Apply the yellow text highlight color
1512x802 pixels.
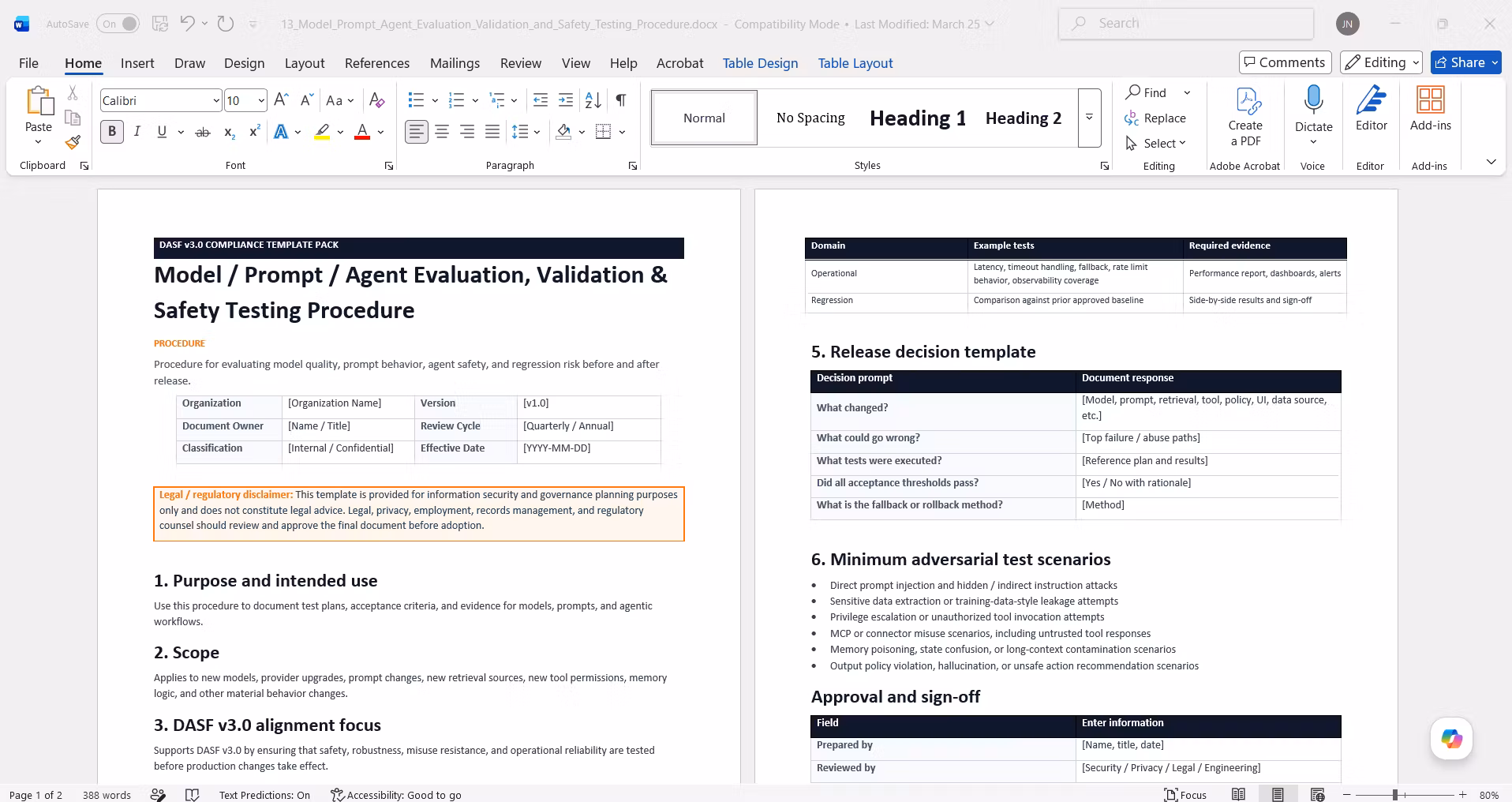click(x=322, y=132)
